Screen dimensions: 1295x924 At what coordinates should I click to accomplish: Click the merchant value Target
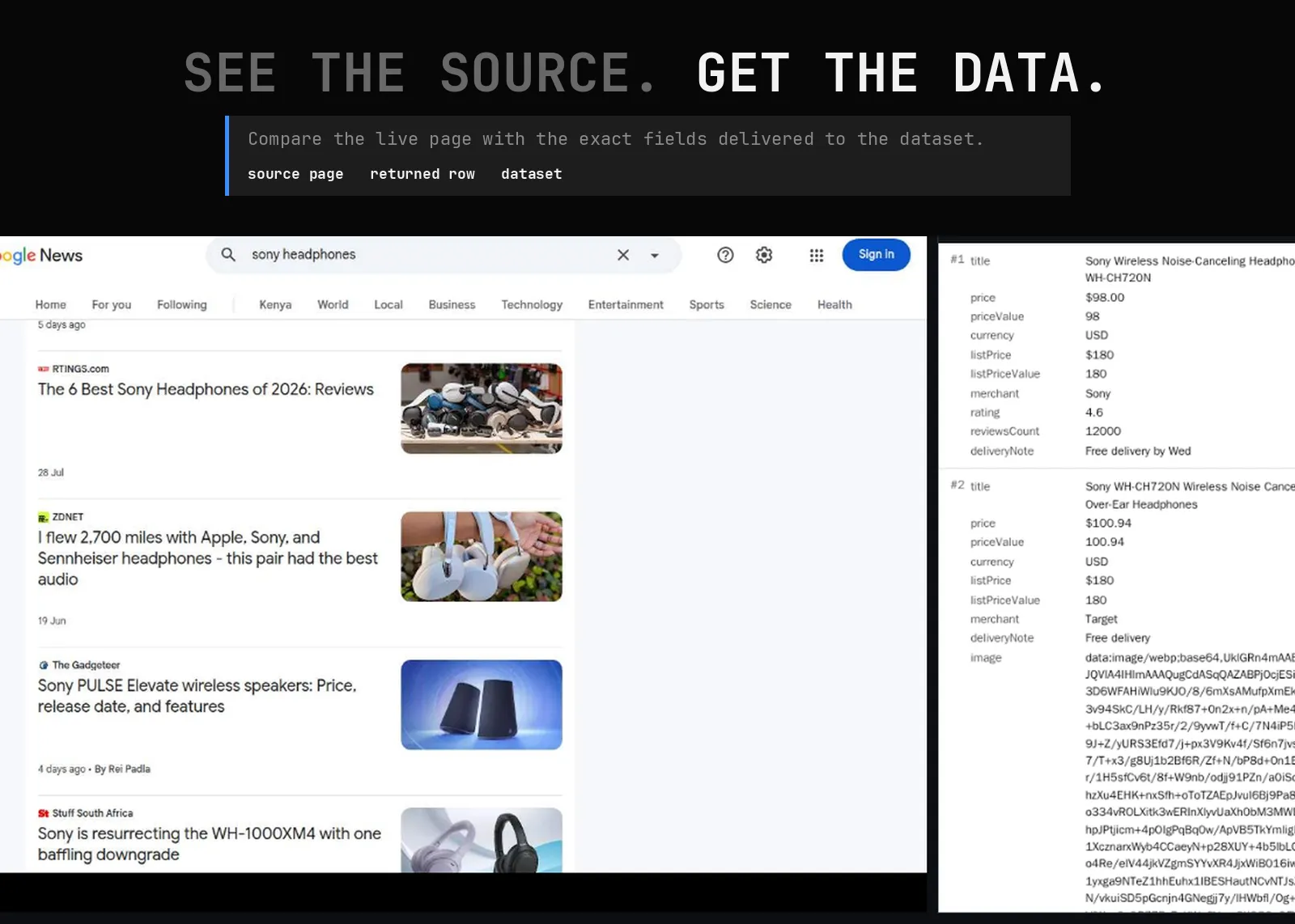pos(1101,619)
